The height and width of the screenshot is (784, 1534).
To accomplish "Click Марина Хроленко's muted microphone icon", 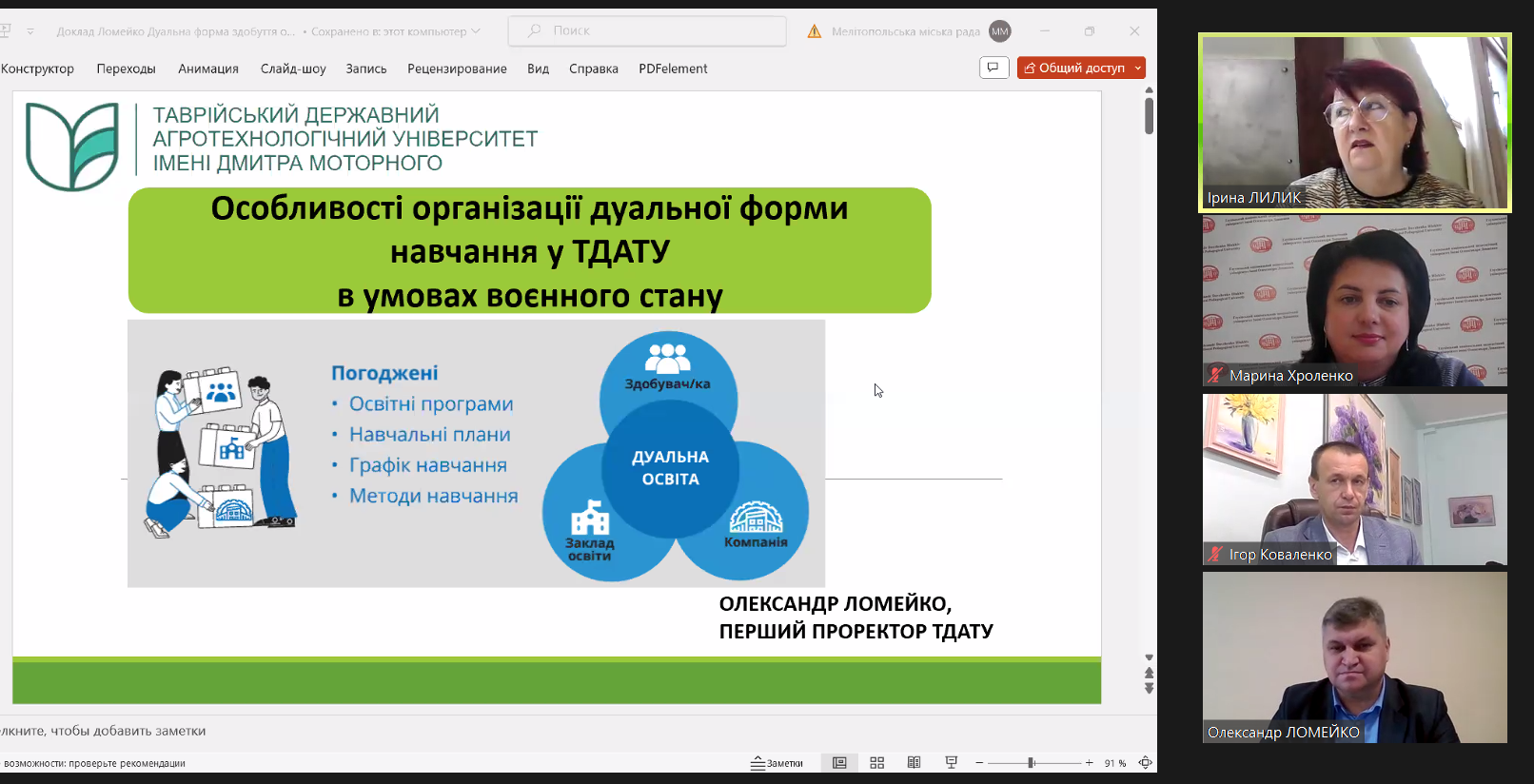I will (1215, 375).
